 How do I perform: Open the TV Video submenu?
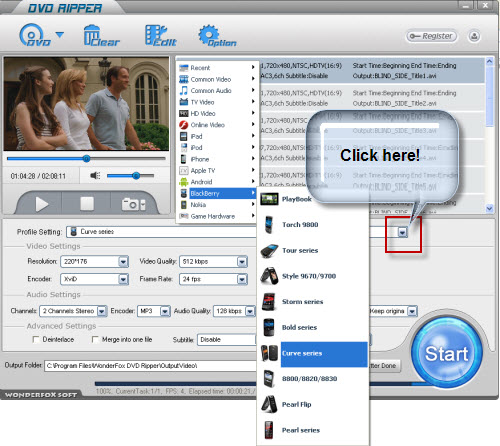pyautogui.click(x=217, y=102)
